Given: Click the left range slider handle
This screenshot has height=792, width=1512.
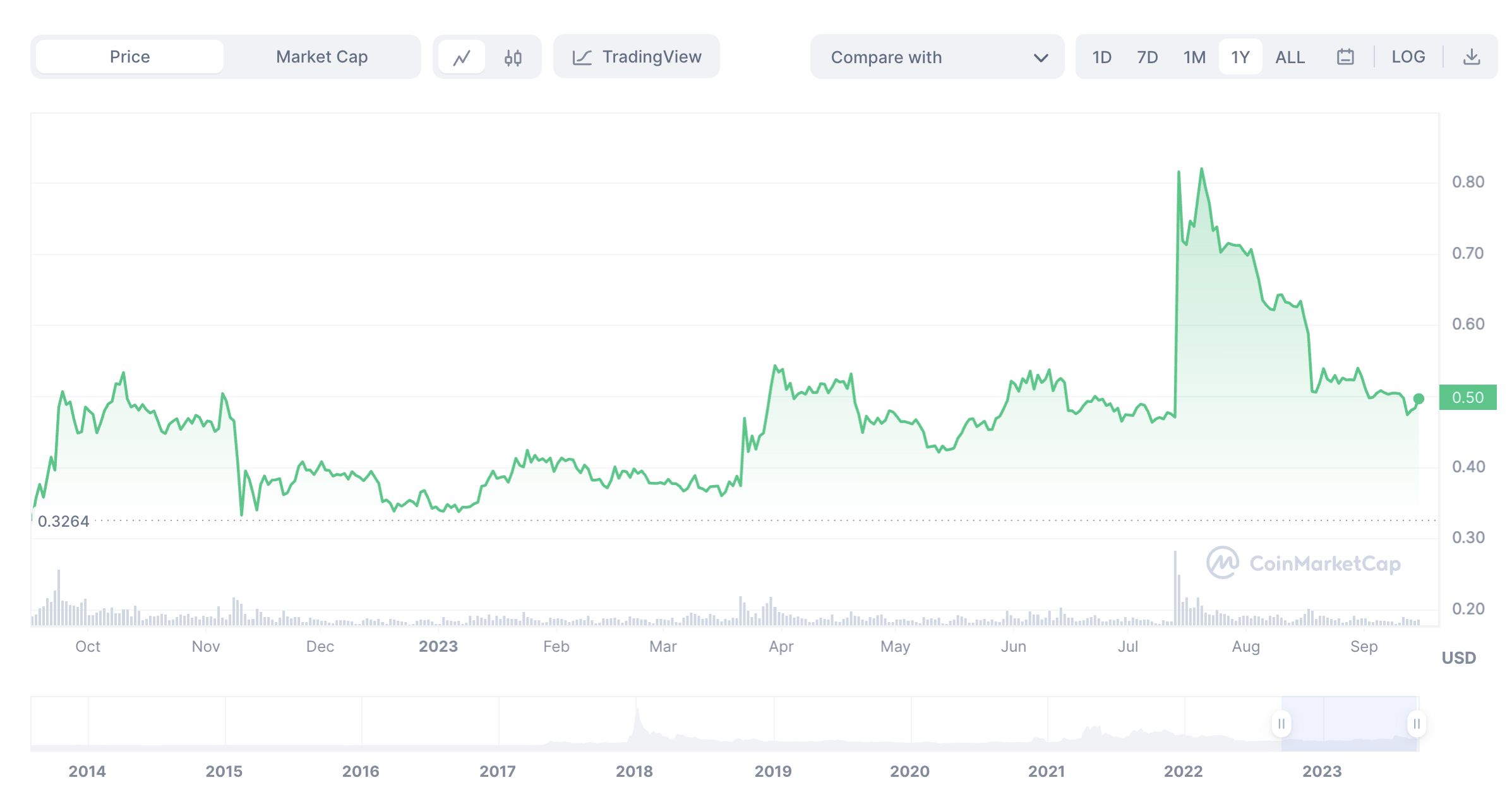Looking at the screenshot, I should click(x=1281, y=723).
